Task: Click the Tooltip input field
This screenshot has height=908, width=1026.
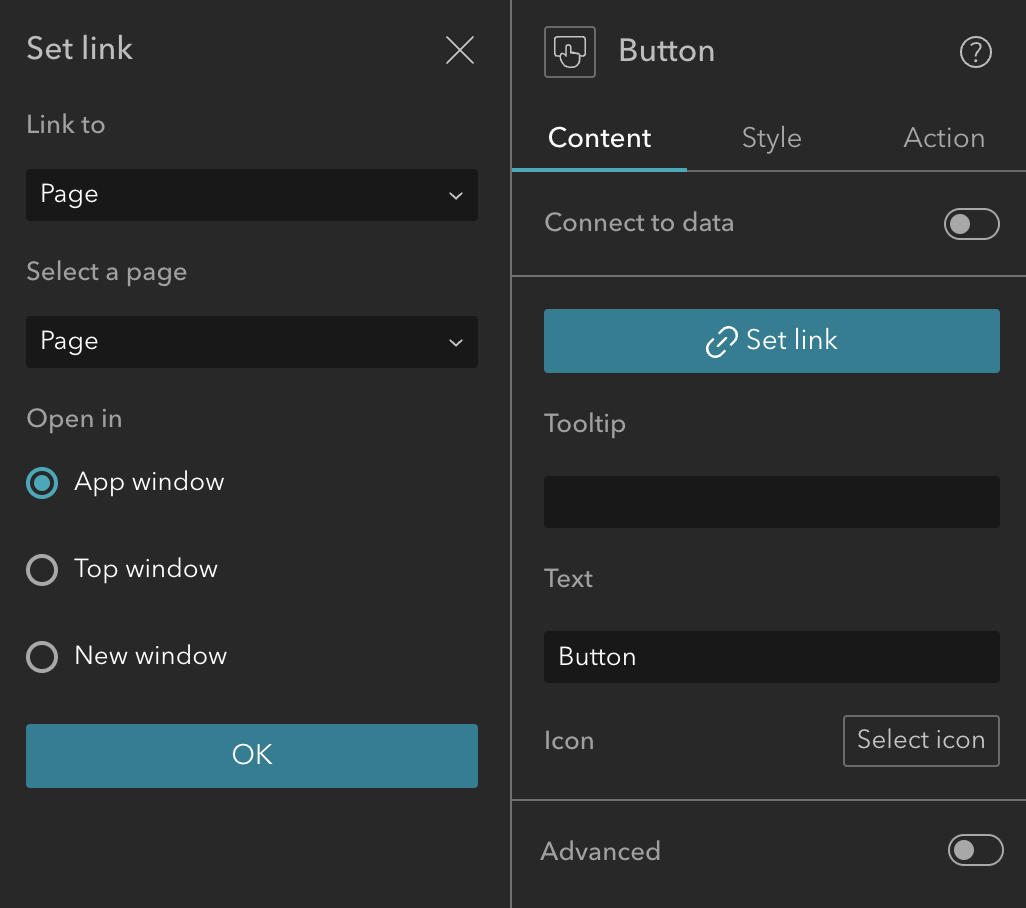Action: (x=771, y=501)
